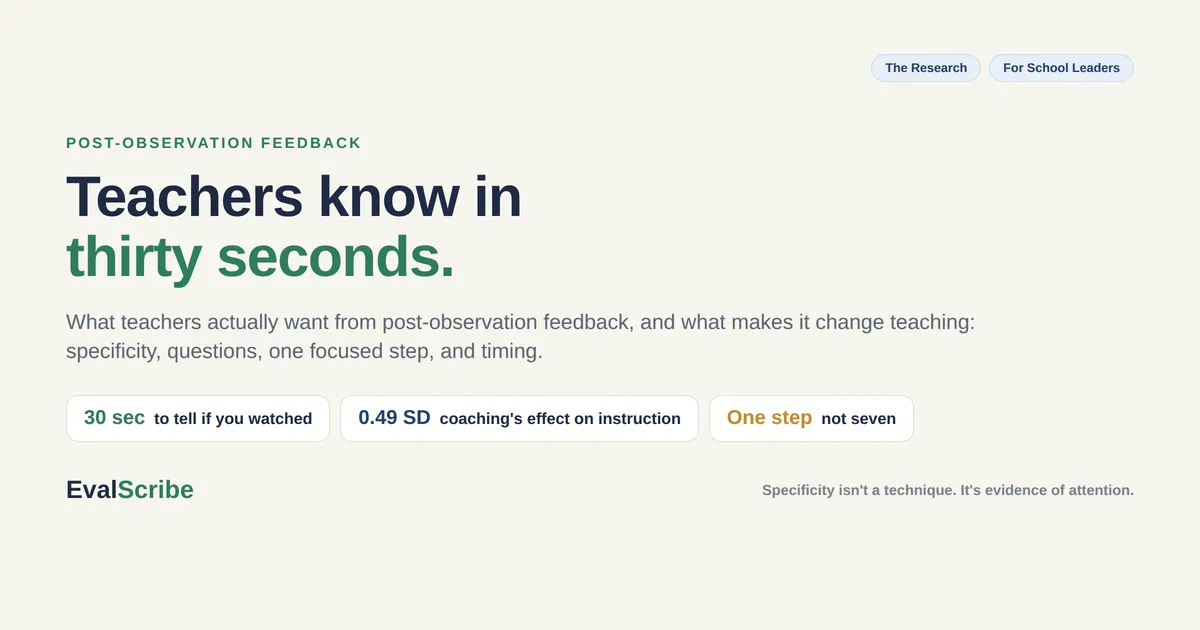This screenshot has height=630, width=1200.
Task: Click the tagline 'Specificity isn't a technique'
Action: pyautogui.click(x=948, y=490)
